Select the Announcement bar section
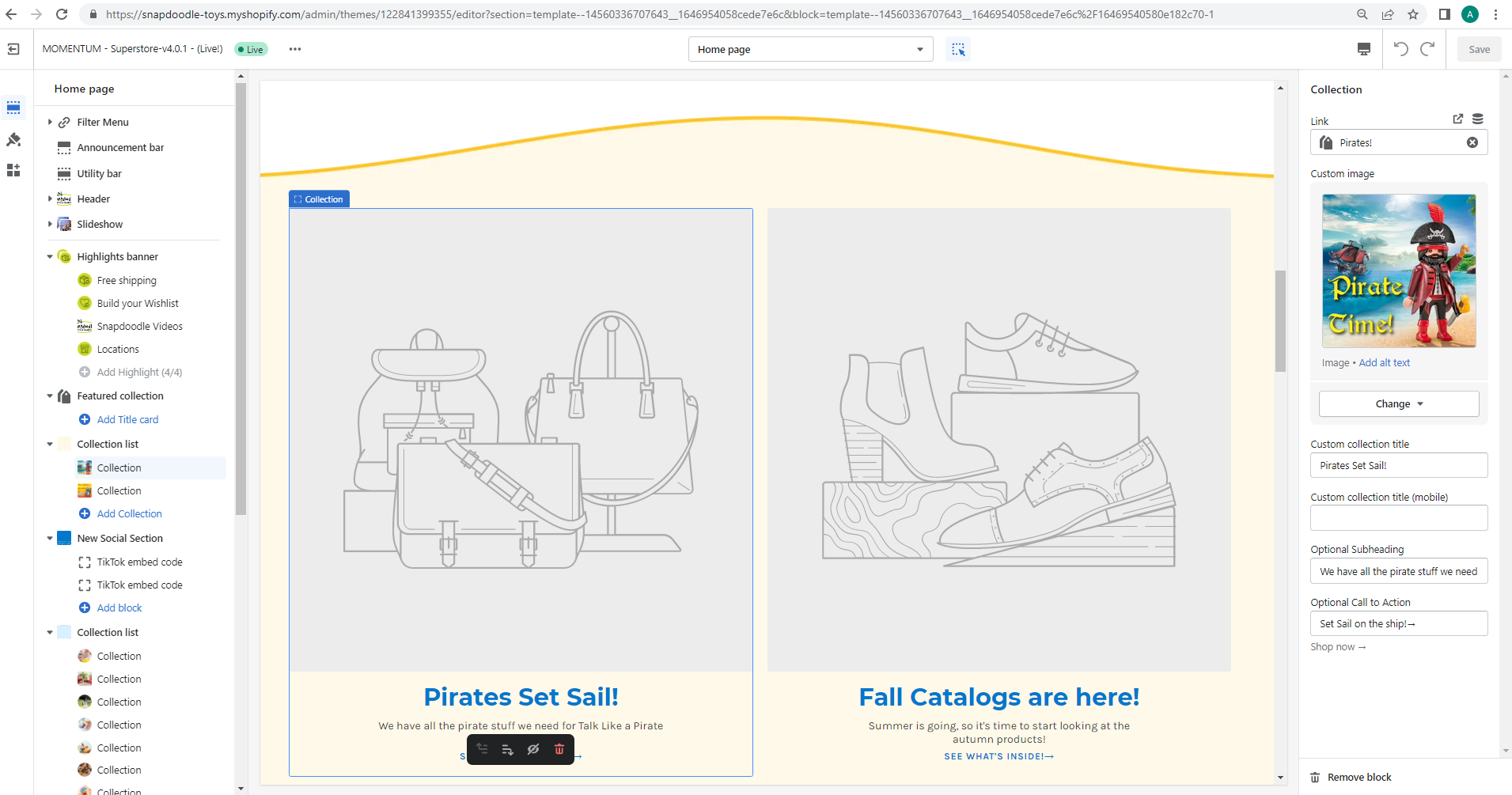This screenshot has height=795, width=1512. pos(120,148)
